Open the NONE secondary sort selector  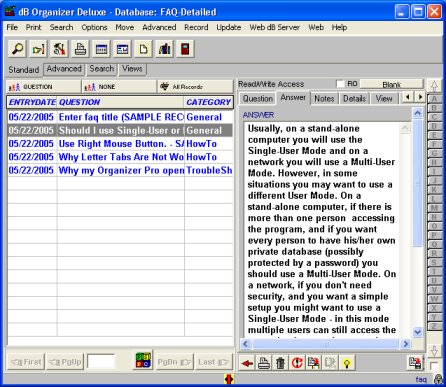click(119, 87)
